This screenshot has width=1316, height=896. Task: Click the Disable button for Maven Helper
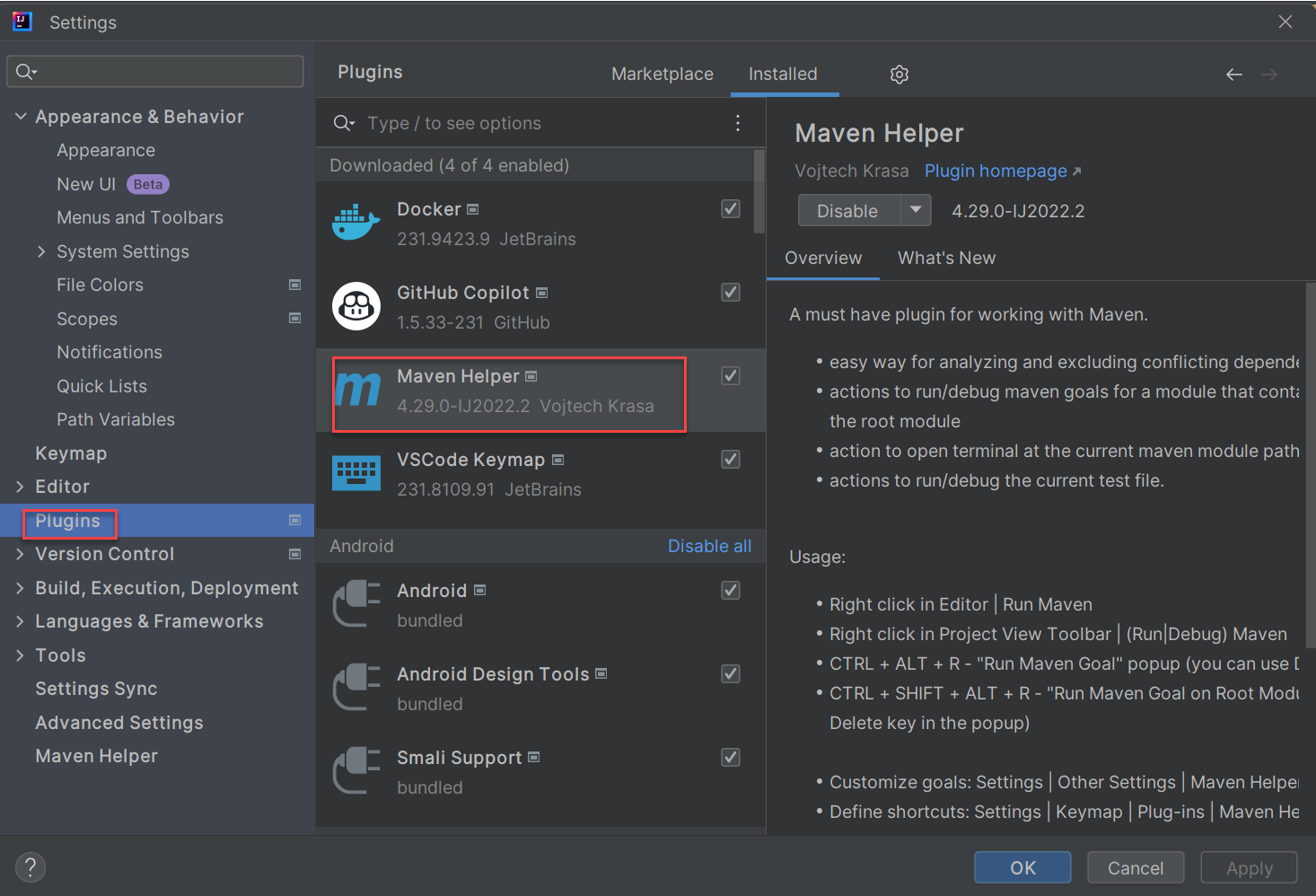pos(848,210)
